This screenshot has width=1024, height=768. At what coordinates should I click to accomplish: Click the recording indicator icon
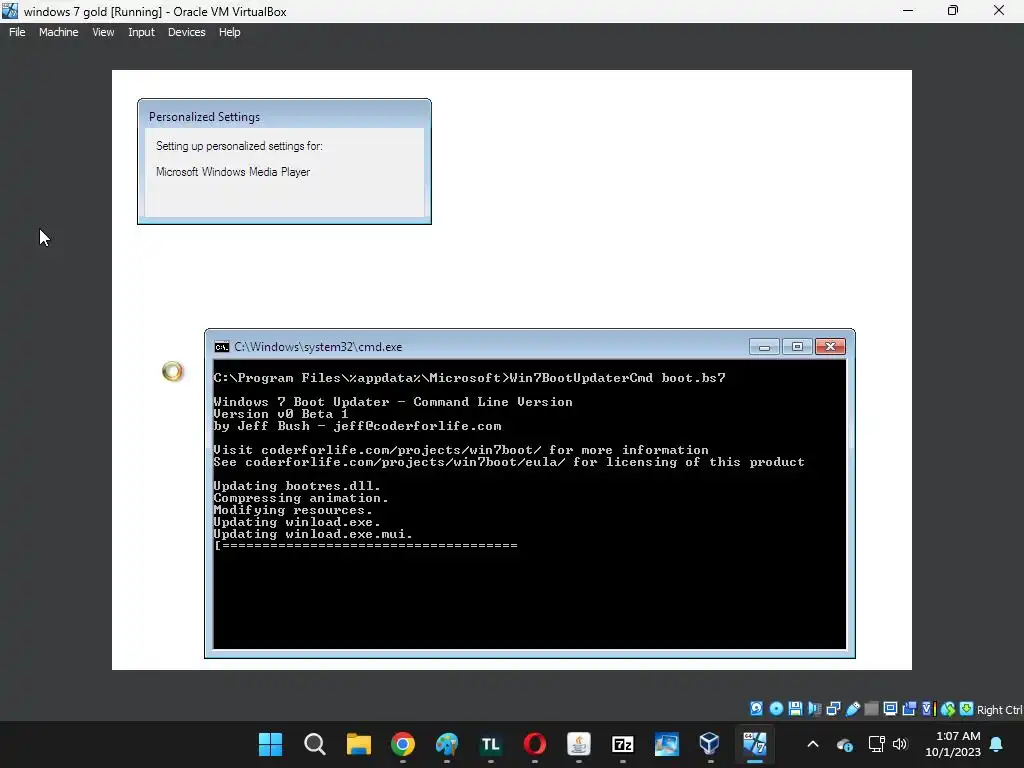[909, 709]
